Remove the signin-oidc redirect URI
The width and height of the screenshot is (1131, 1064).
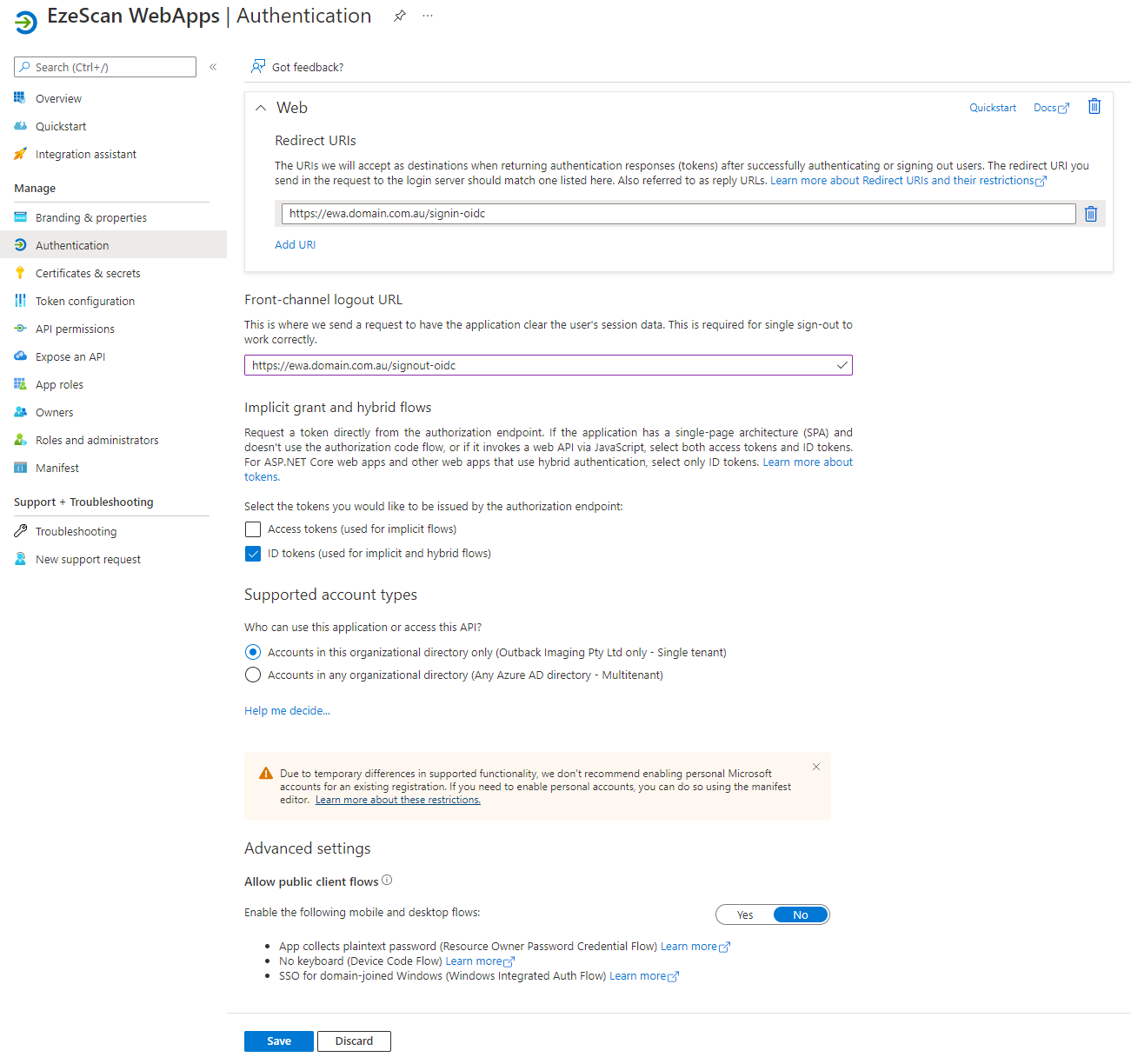(x=1091, y=214)
